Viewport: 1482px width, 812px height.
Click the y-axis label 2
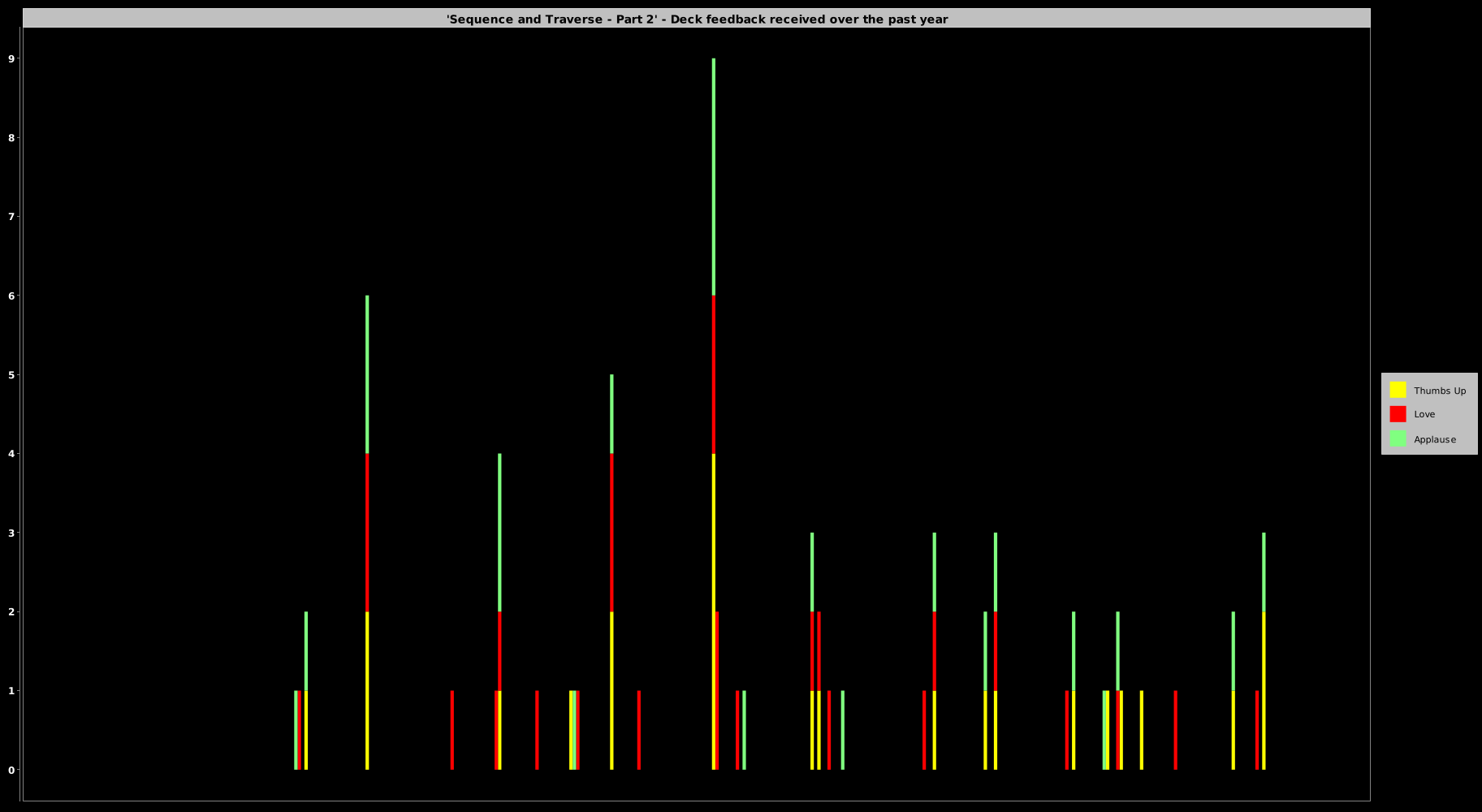pos(11,611)
